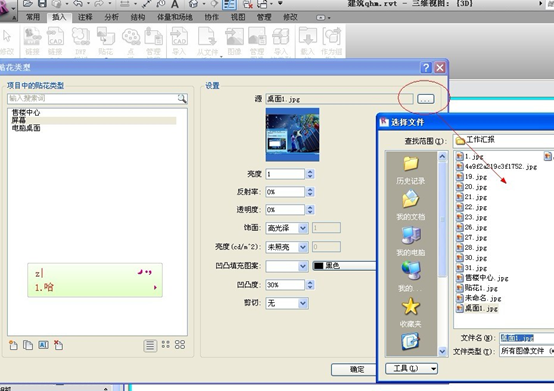This screenshot has width=554, height=391.
Task: Expand the 剪切 cutout dropdown
Action: tap(303, 303)
